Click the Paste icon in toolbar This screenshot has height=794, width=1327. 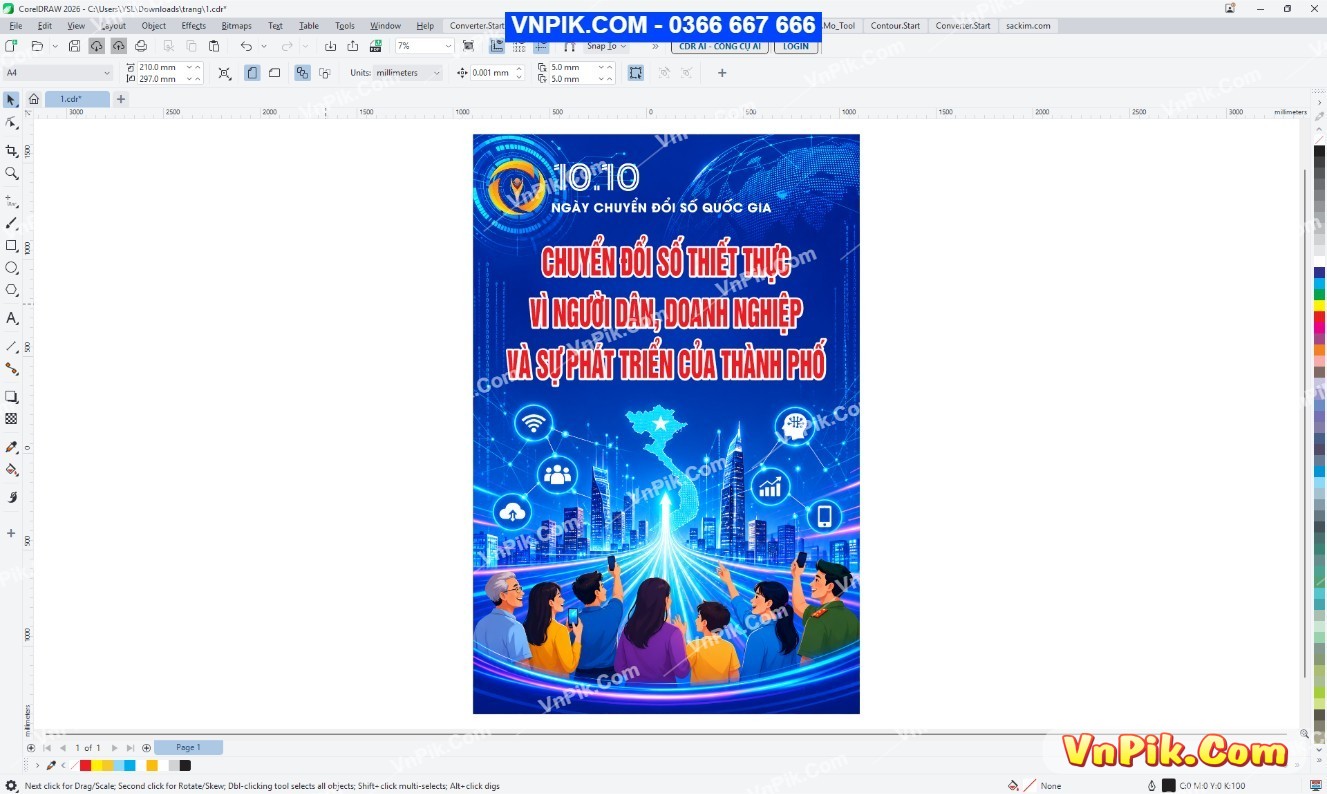tap(214, 46)
